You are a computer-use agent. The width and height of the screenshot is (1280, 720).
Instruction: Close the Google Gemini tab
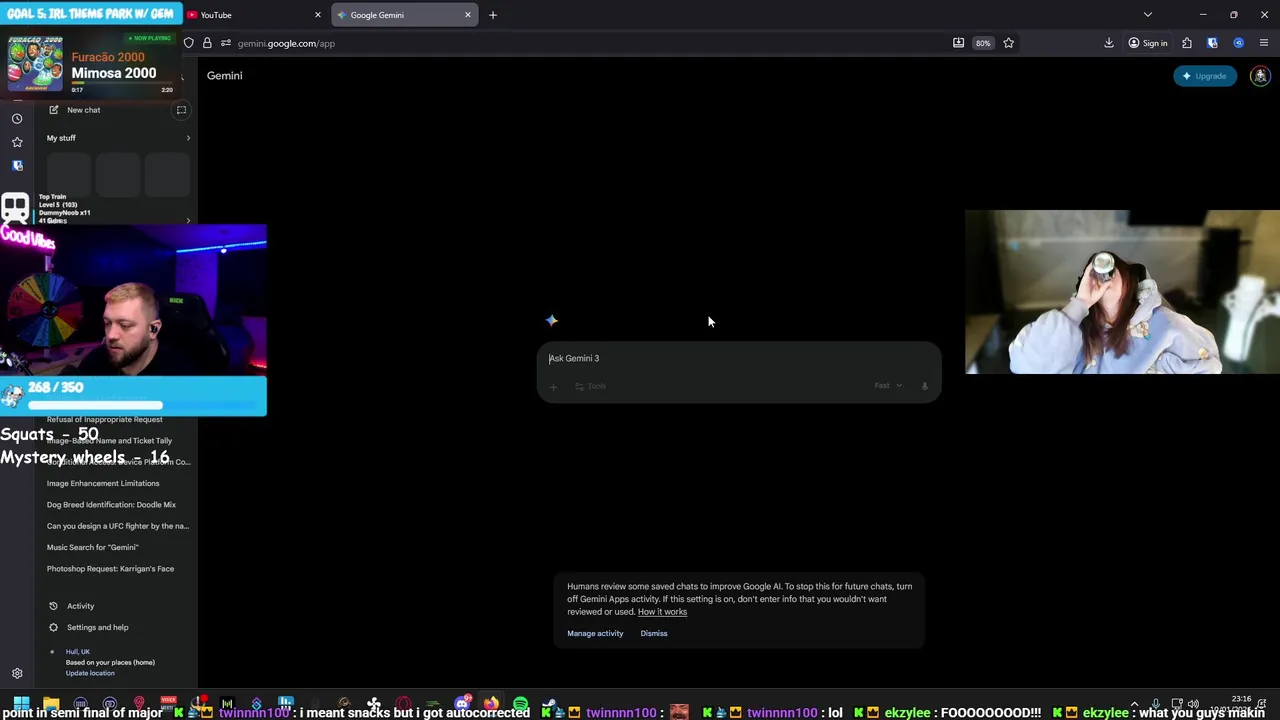coord(467,15)
